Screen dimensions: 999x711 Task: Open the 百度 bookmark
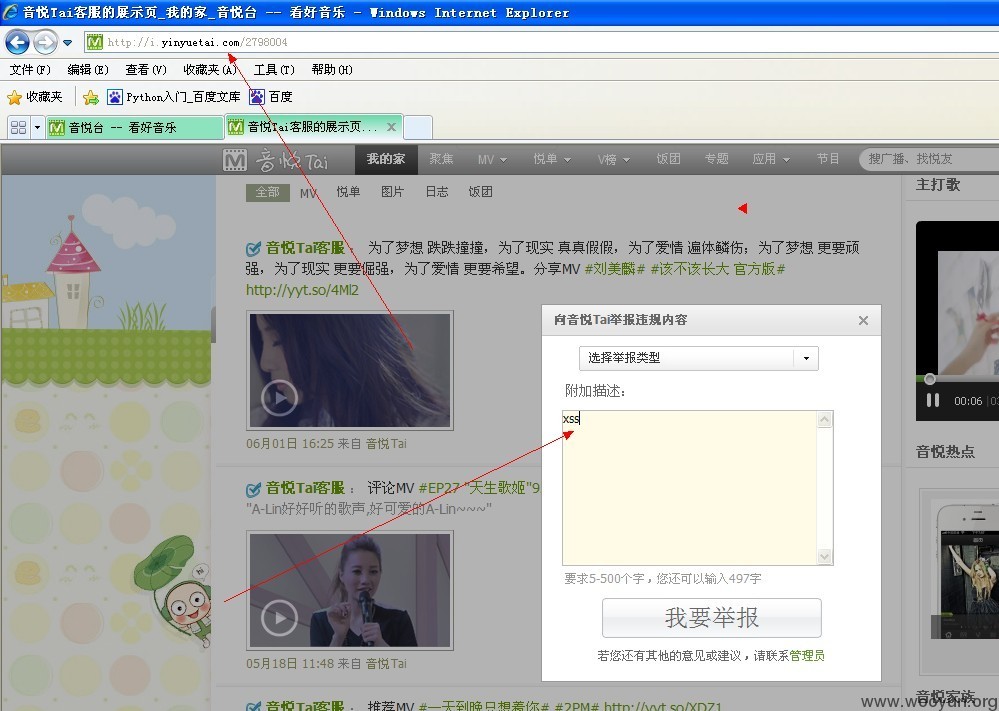click(x=271, y=97)
